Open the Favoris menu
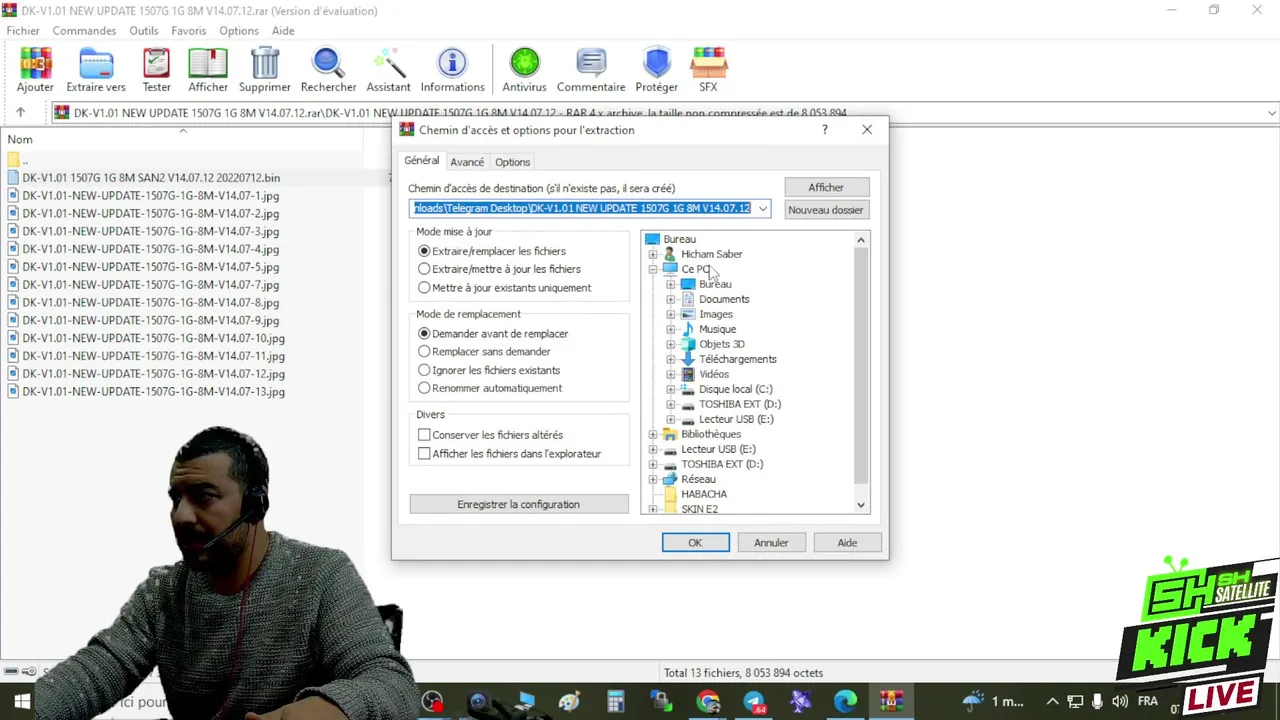This screenshot has height=720, width=1280. 188,31
